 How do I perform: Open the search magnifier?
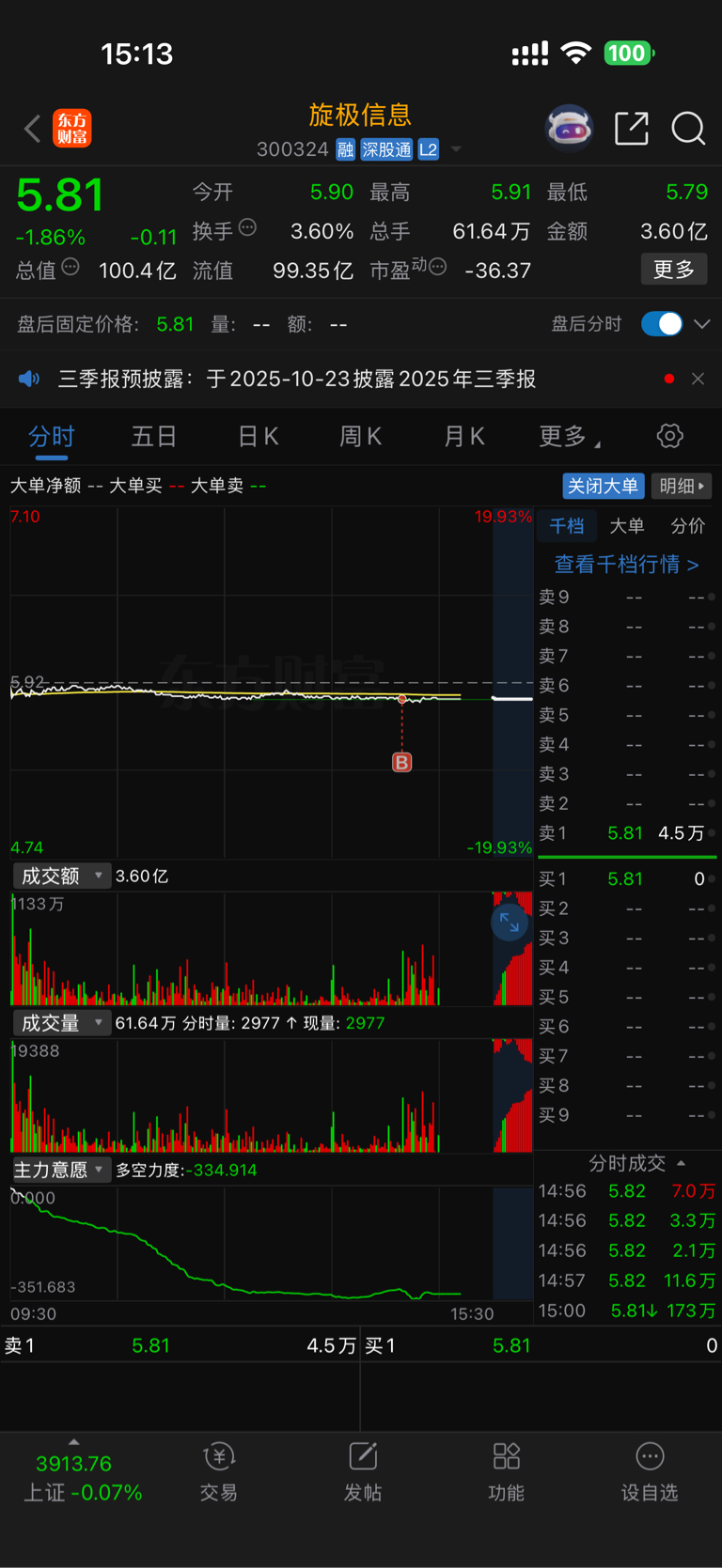point(688,129)
